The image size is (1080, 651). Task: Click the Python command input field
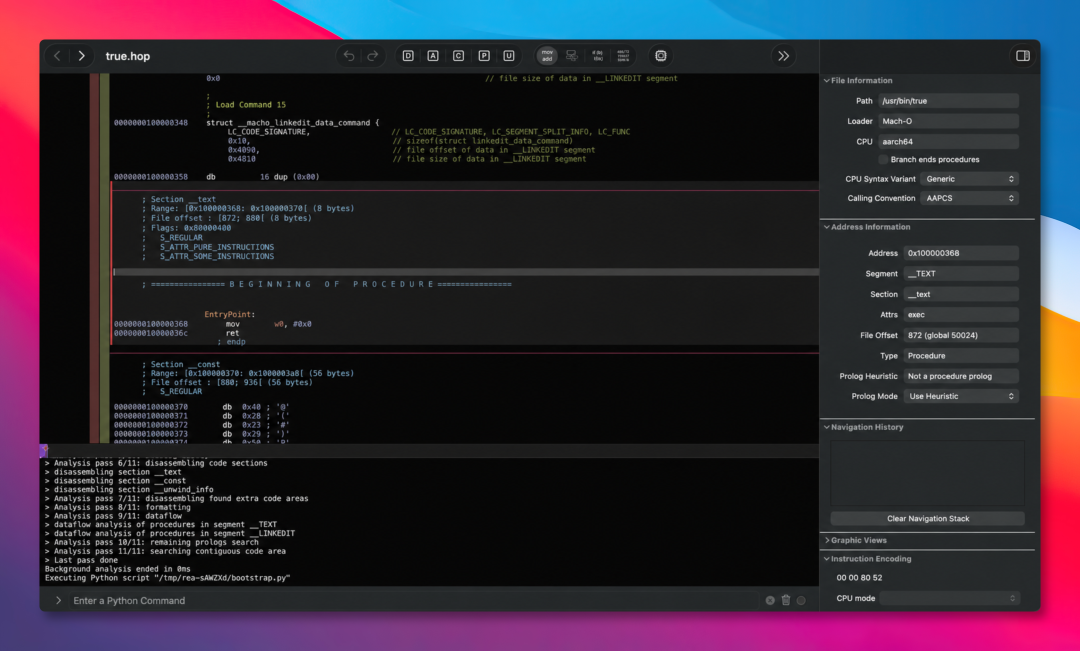click(413, 601)
